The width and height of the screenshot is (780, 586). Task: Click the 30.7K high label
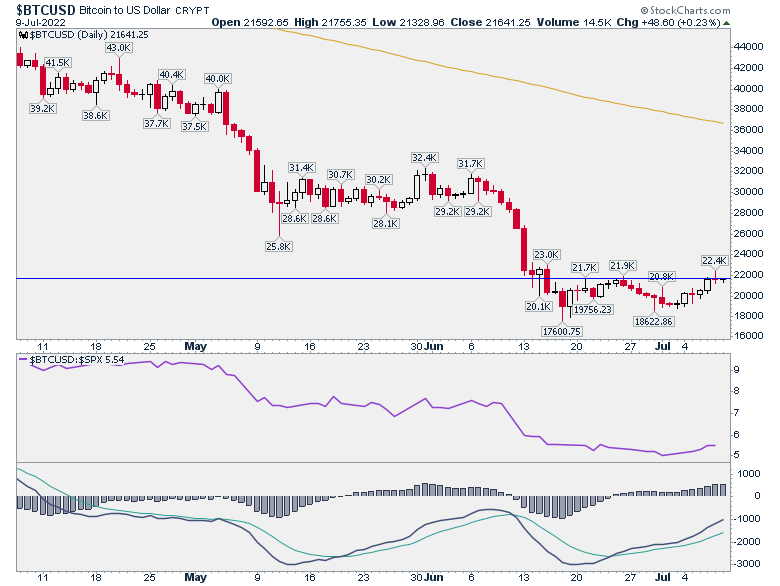click(340, 175)
